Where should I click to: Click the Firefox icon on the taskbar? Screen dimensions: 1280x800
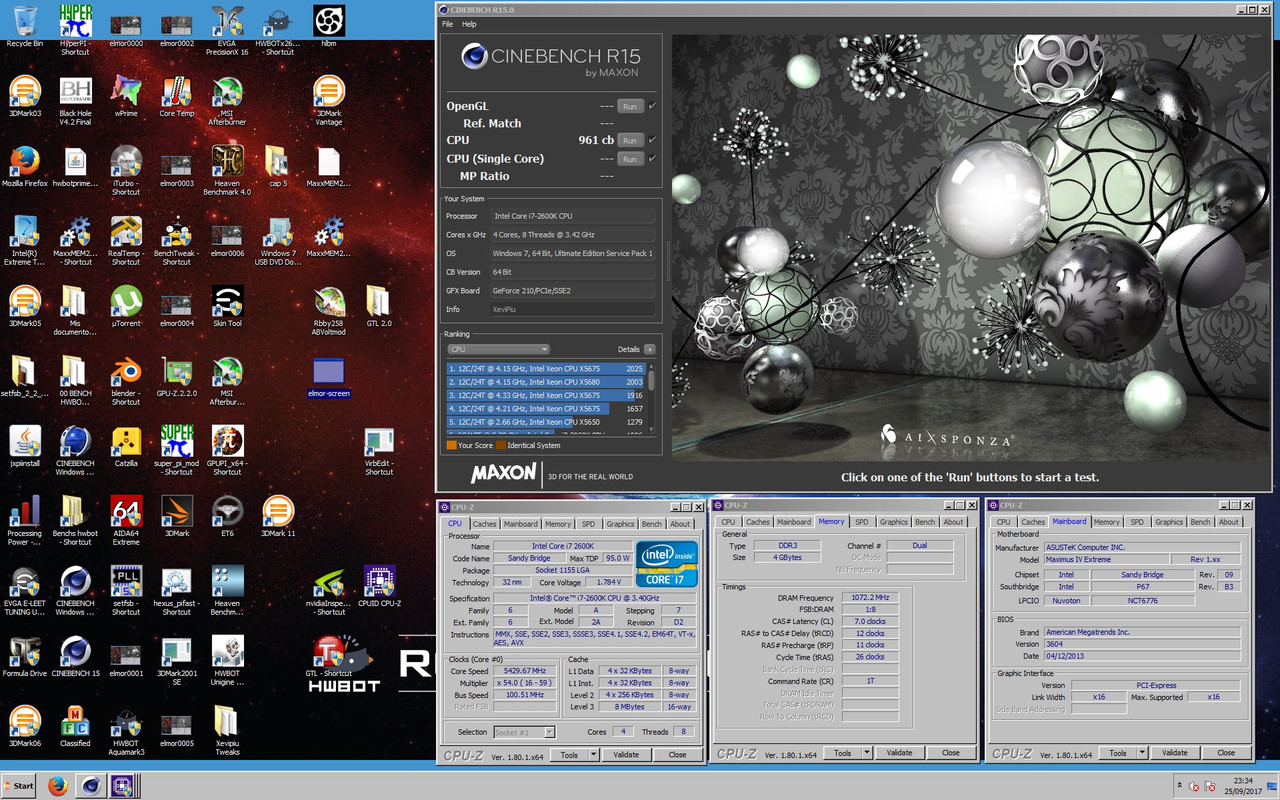[x=57, y=786]
